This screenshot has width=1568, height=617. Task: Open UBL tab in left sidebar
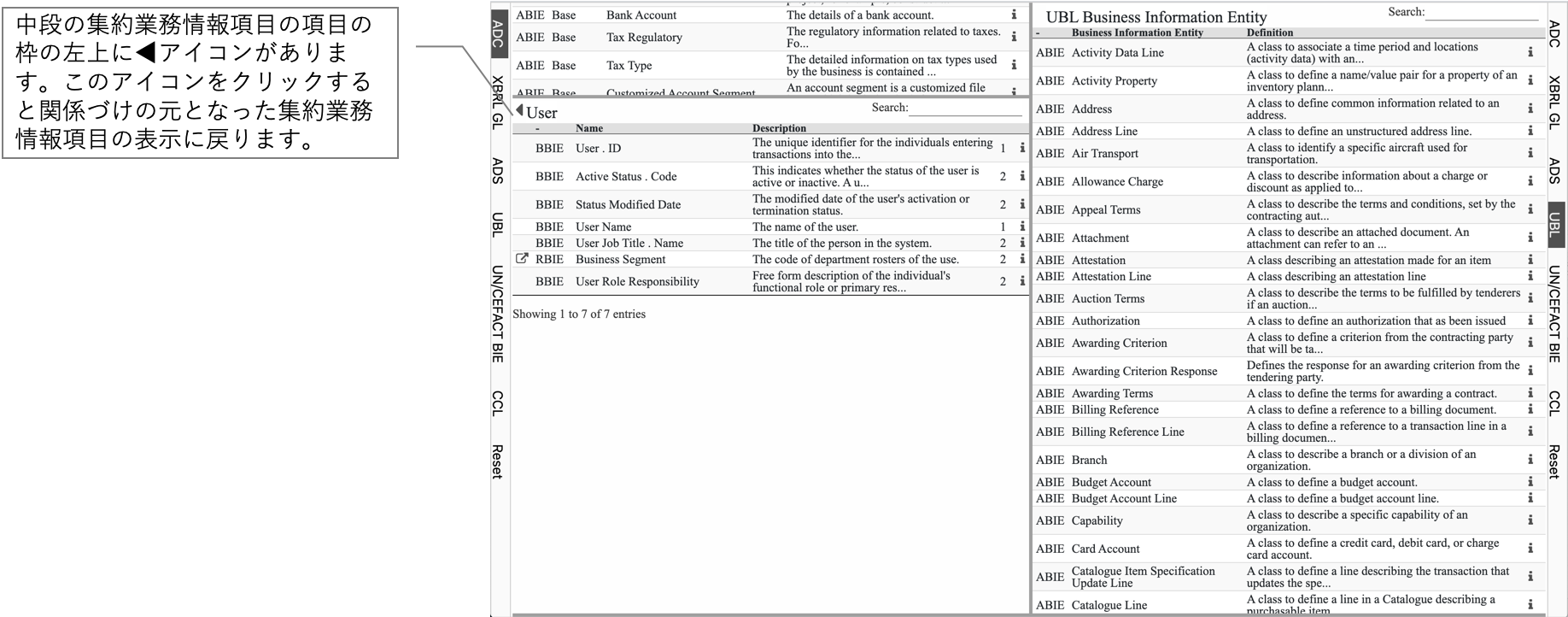tap(499, 224)
